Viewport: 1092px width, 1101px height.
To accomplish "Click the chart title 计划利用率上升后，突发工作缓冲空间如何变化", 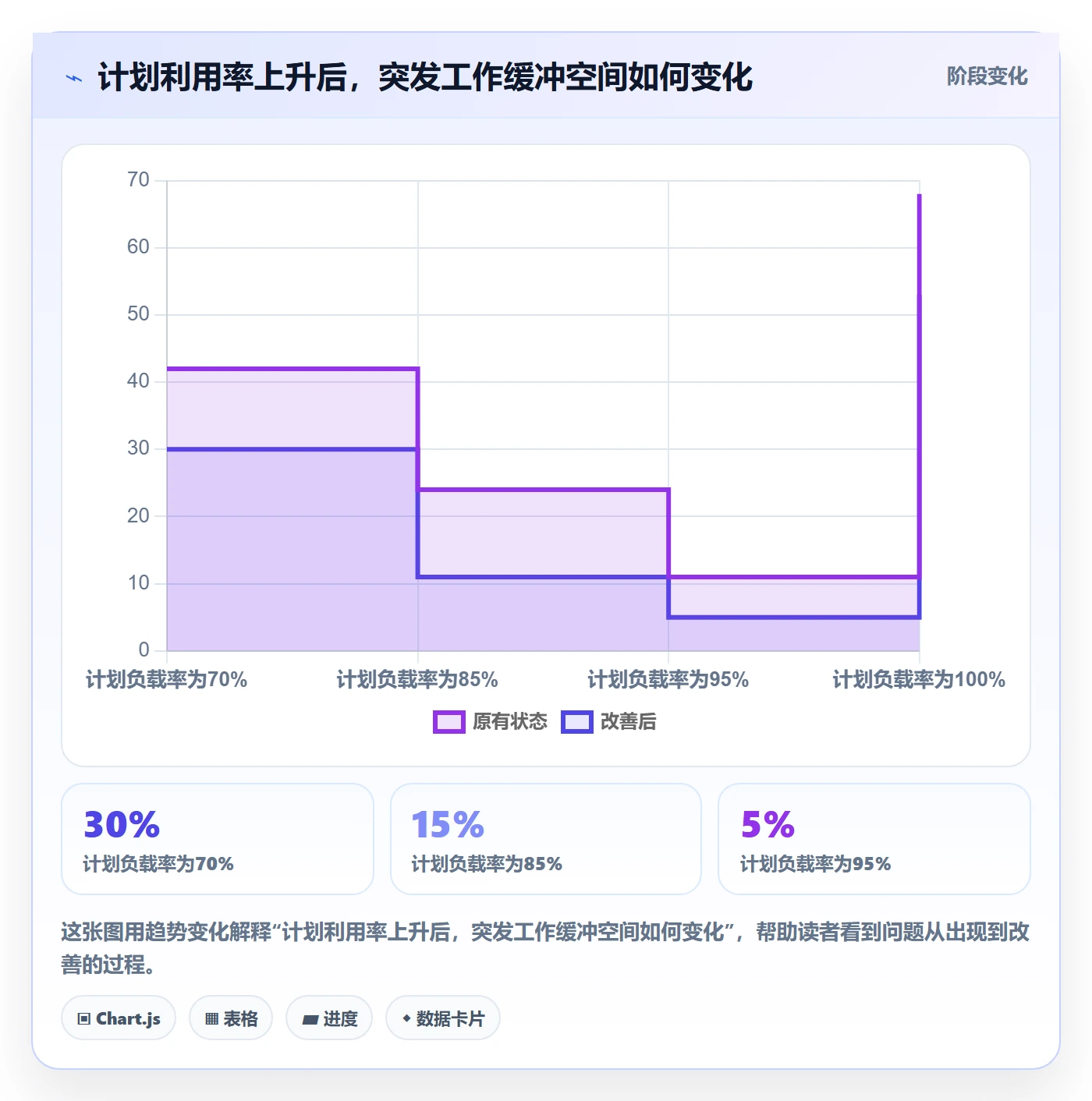I will (425, 77).
